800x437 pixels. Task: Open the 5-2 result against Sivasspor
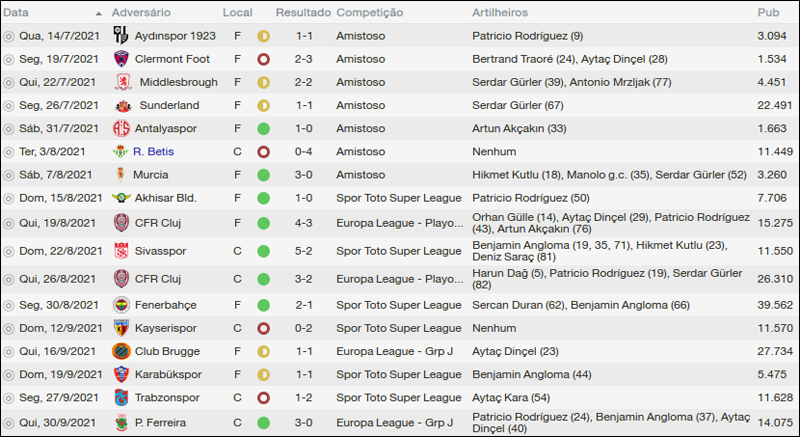click(303, 250)
